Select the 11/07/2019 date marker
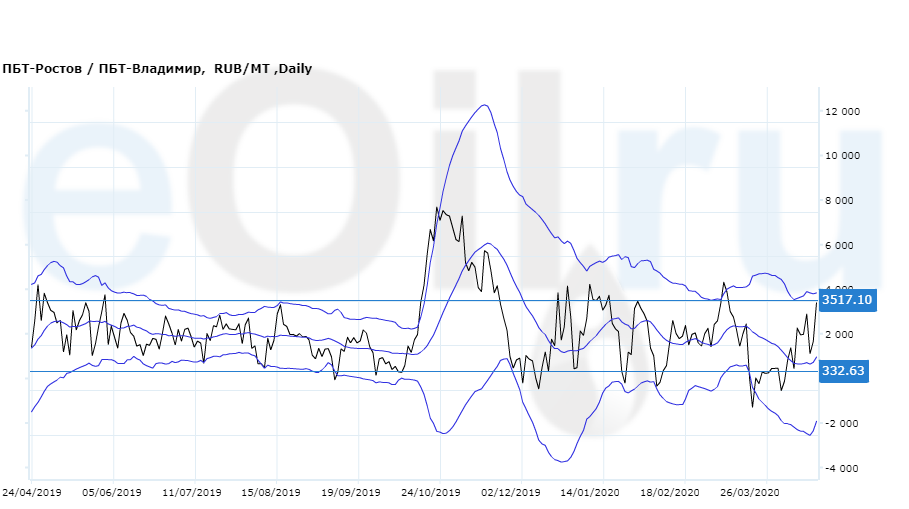 click(192, 493)
